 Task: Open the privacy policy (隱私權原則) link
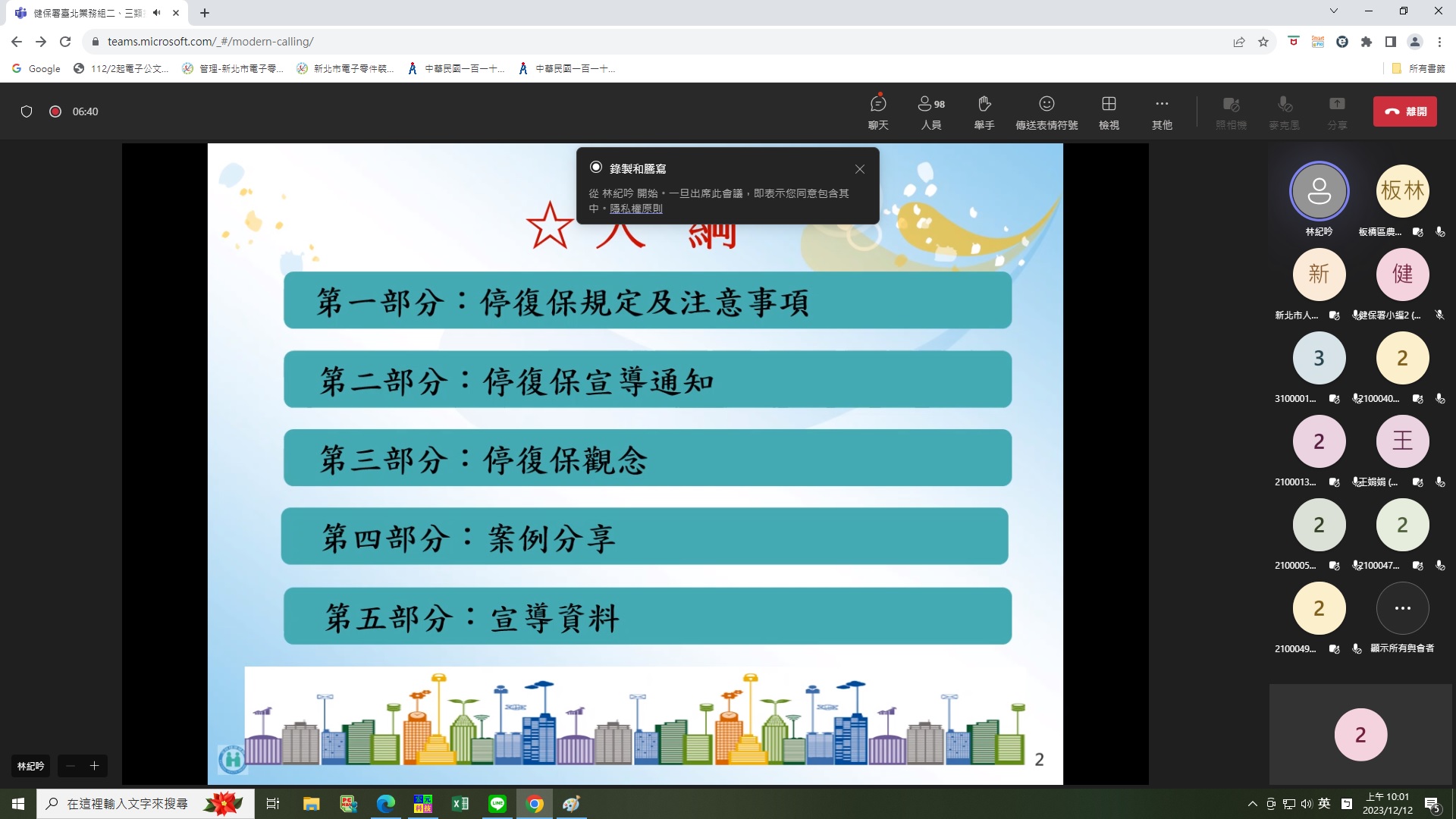635,209
